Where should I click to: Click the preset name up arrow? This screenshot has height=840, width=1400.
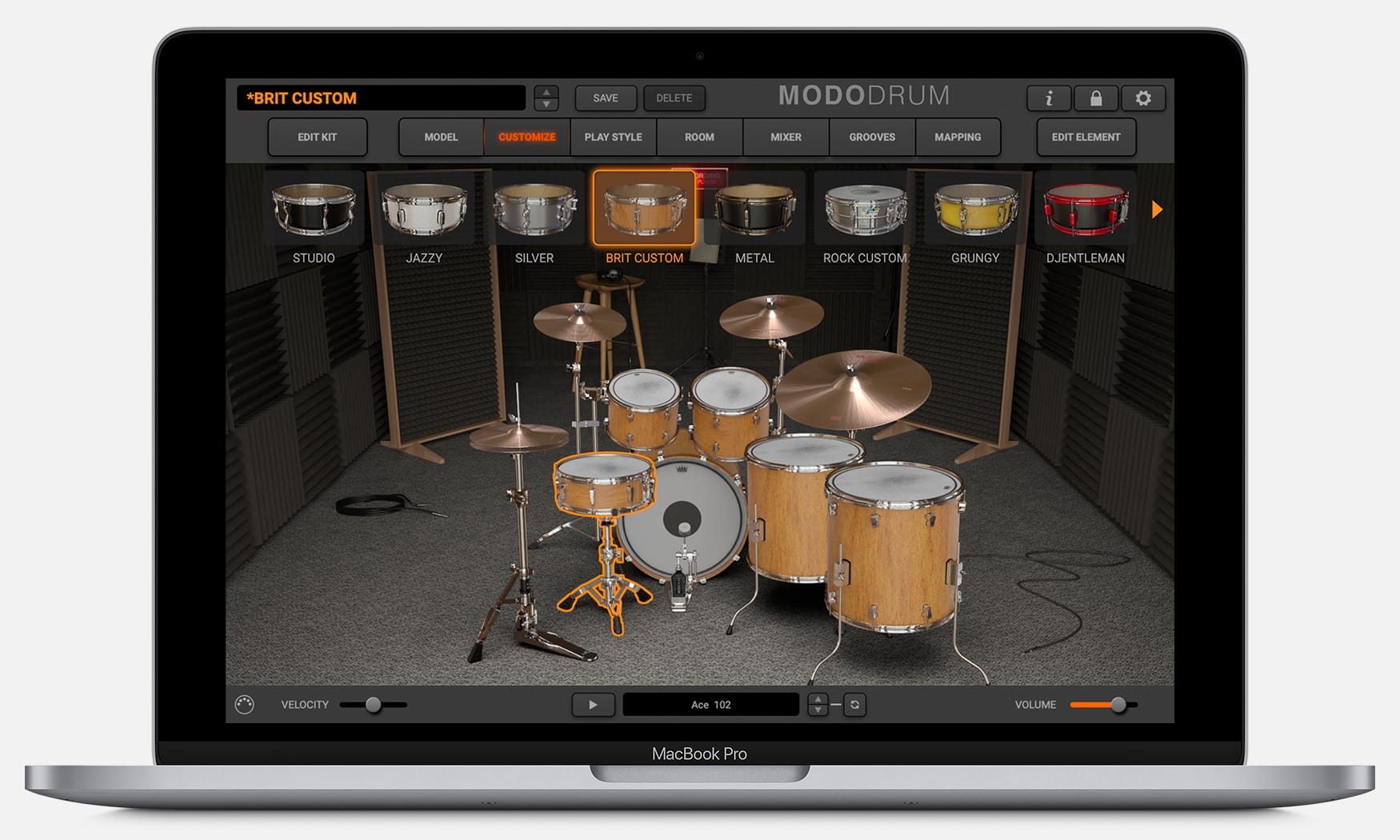click(546, 92)
